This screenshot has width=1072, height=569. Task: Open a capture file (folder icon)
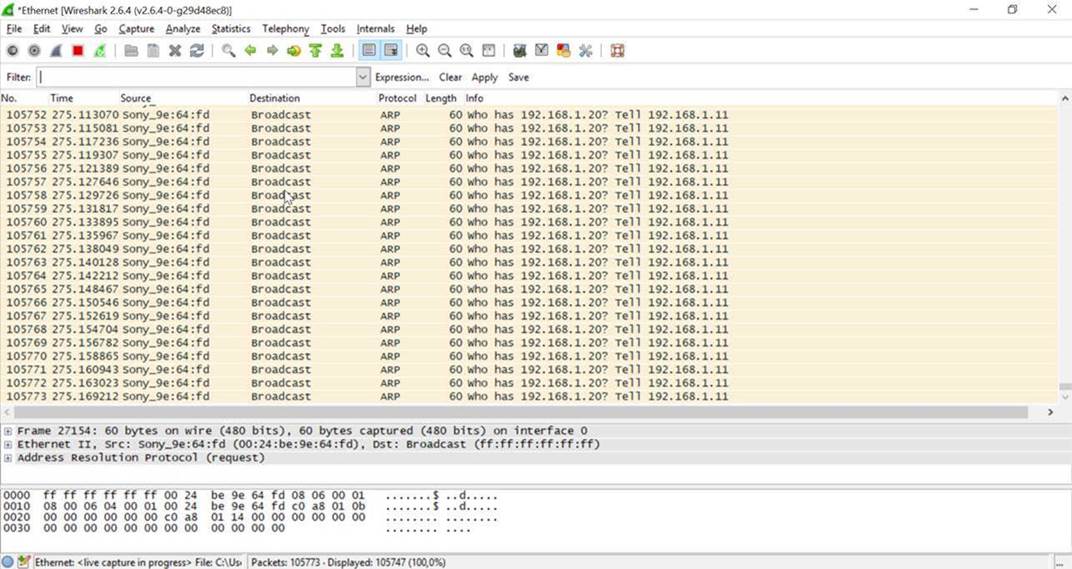[x=131, y=51]
